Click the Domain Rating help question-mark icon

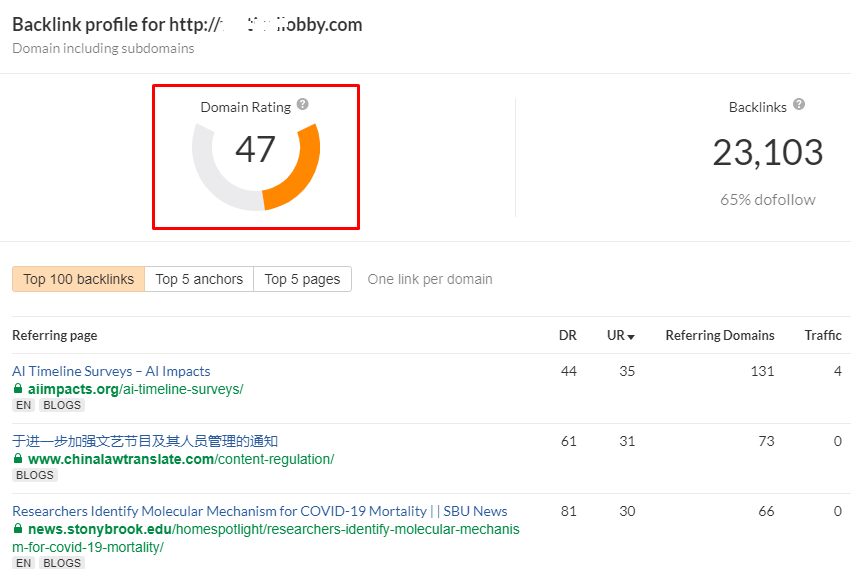pyautogui.click(x=303, y=105)
